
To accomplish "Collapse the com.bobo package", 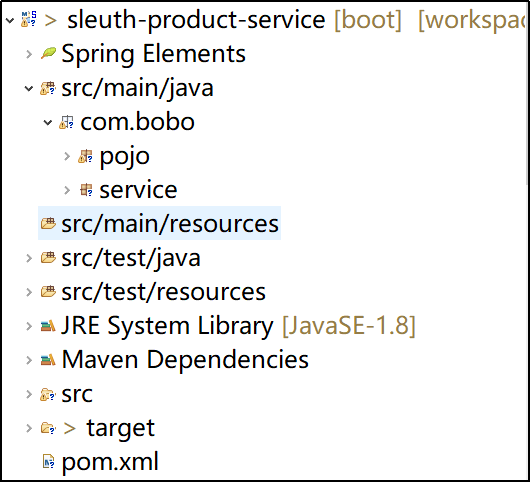I will (48, 122).
